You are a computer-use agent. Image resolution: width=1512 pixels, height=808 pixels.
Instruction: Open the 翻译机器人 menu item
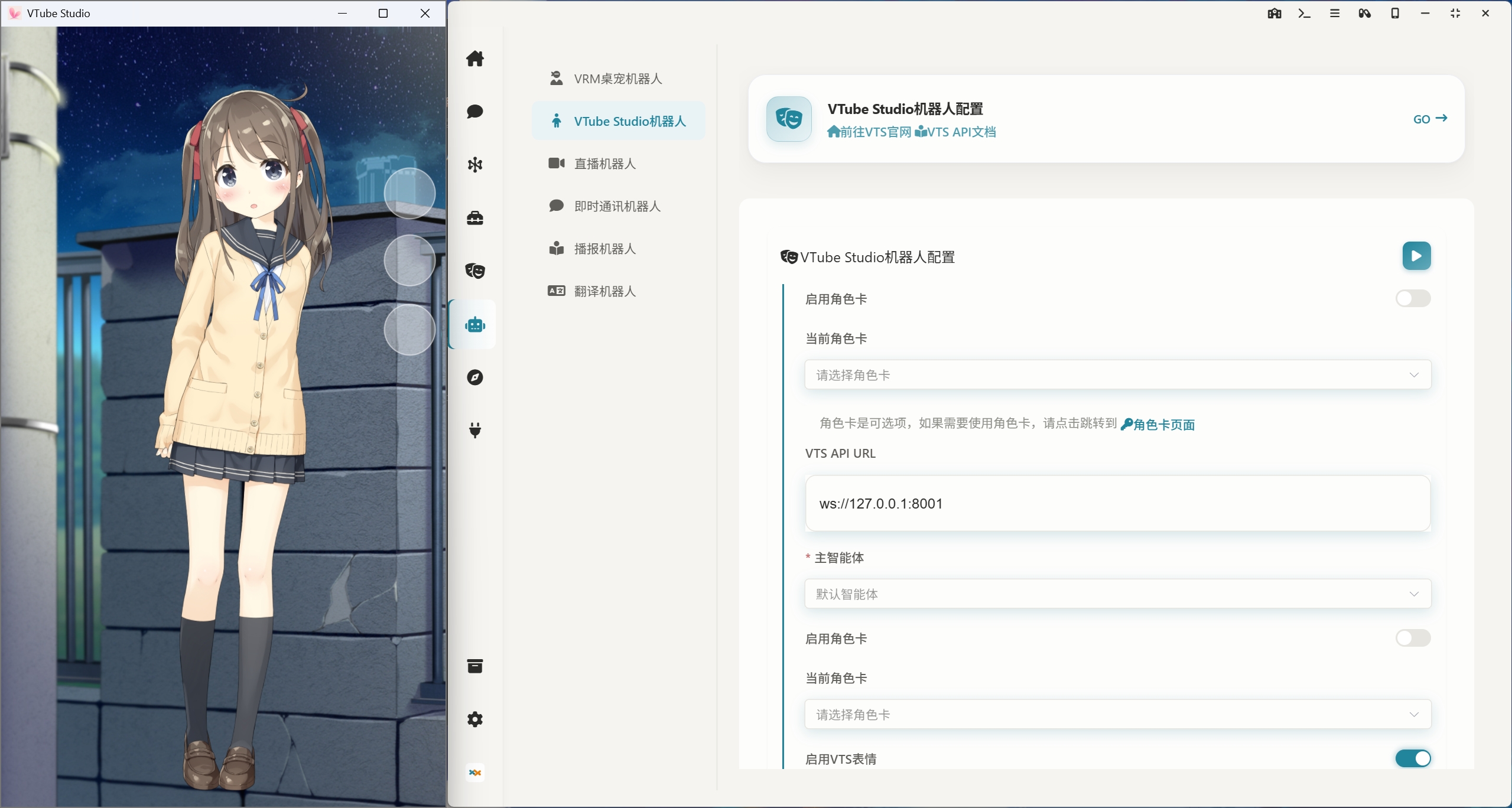(619, 291)
